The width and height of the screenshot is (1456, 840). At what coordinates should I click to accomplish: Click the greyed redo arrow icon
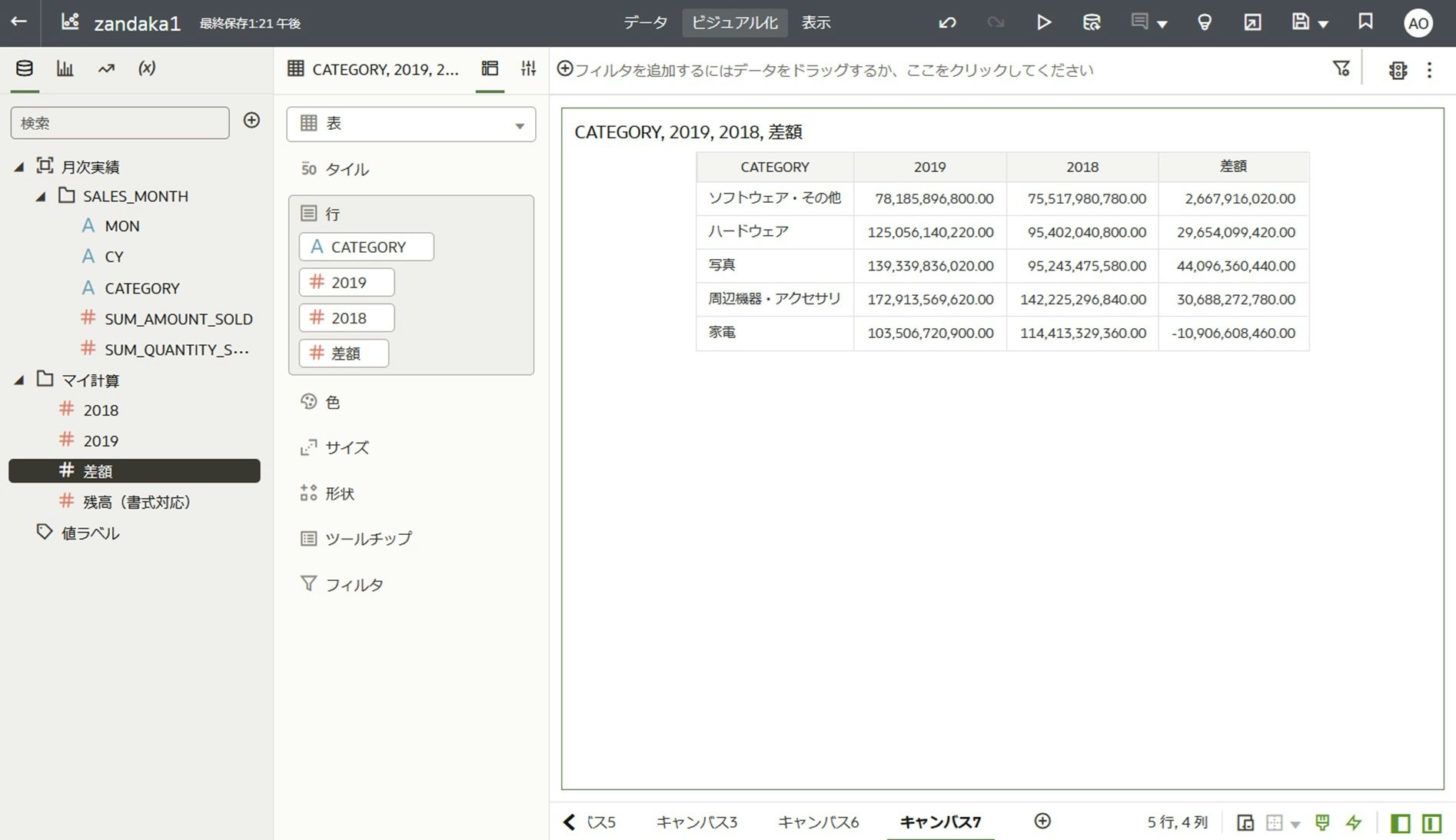pyautogui.click(x=996, y=23)
